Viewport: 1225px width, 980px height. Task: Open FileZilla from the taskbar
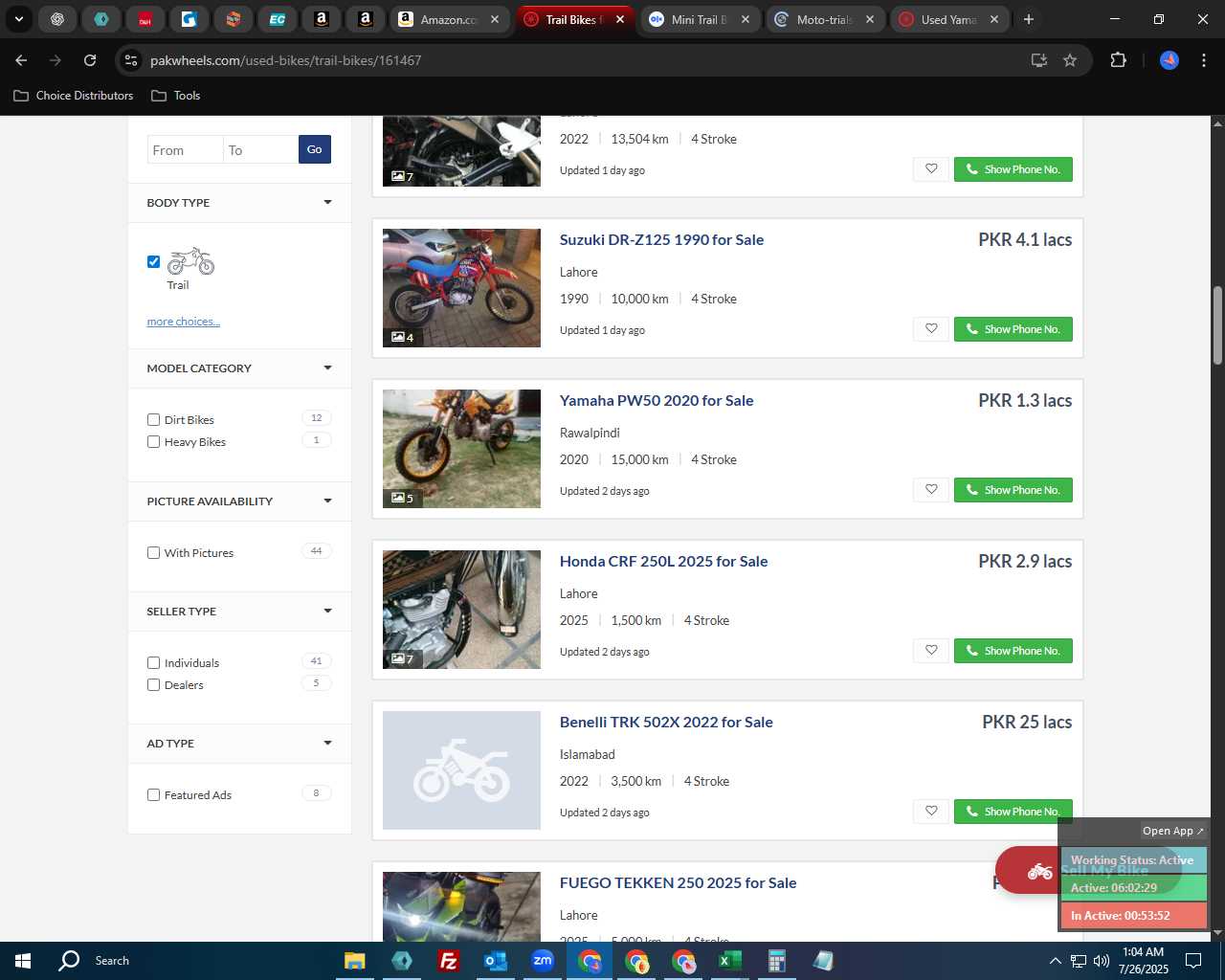coord(448,961)
